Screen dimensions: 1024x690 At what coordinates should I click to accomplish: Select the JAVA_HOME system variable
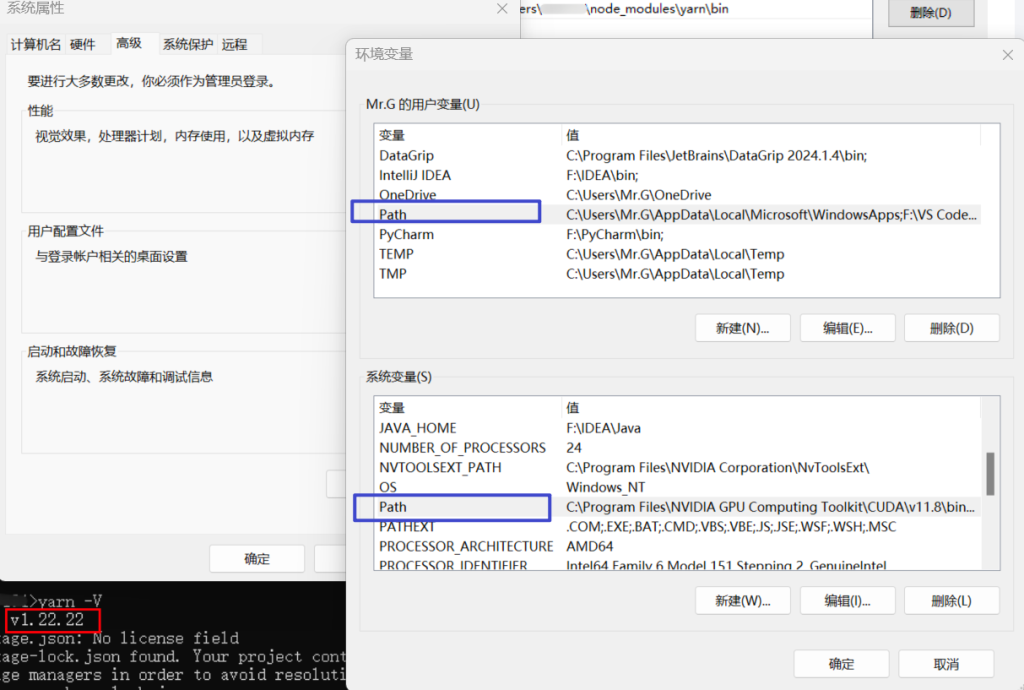click(417, 427)
